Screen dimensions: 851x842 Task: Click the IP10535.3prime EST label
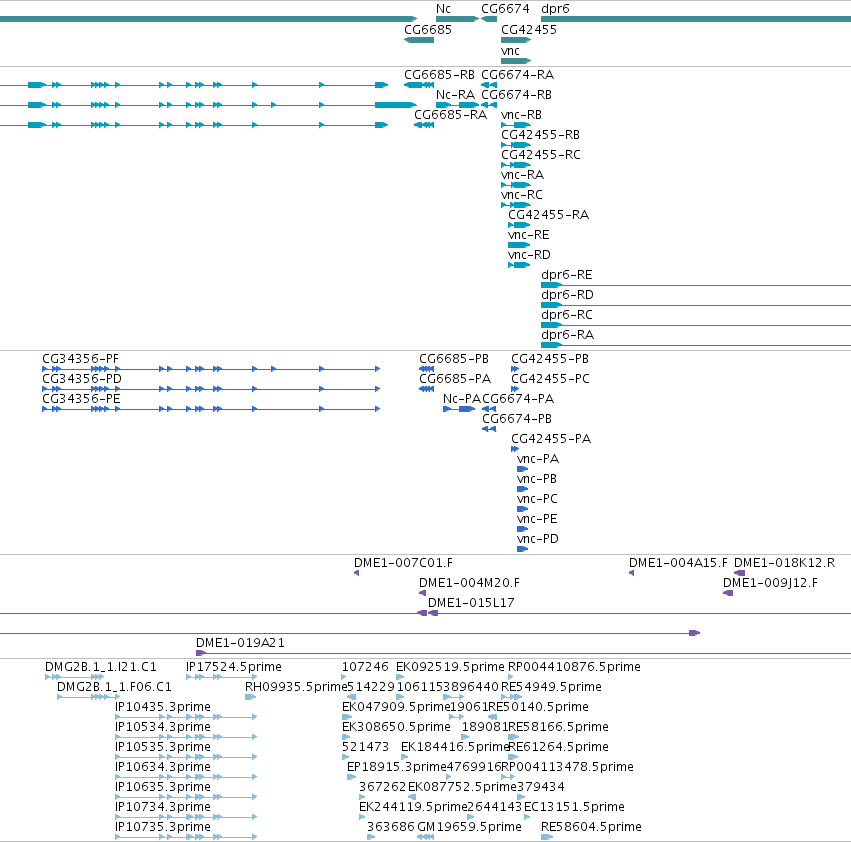point(163,747)
